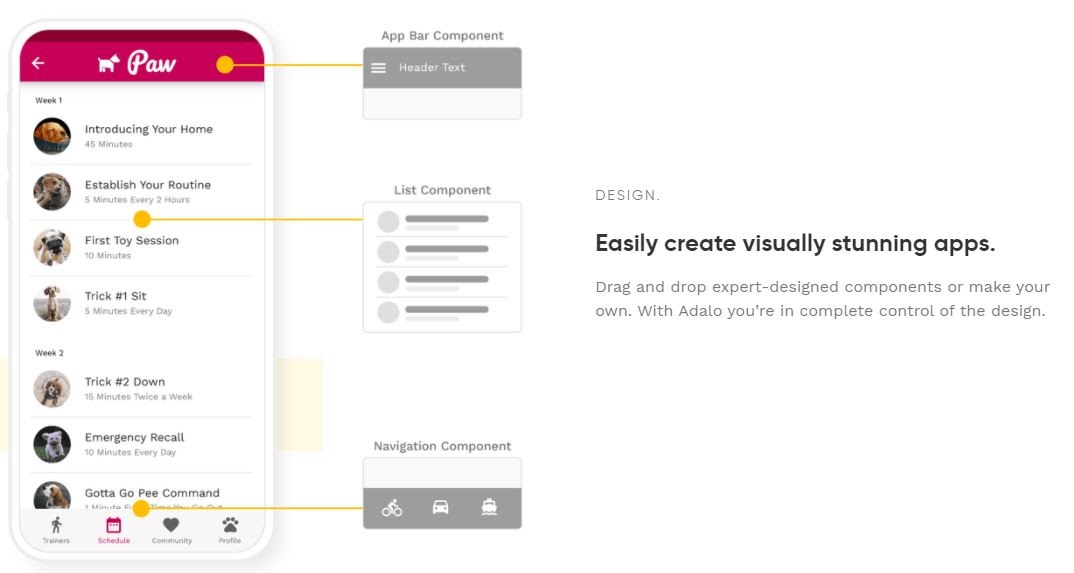Open the Trainers tab icon
1074x573 pixels.
56,530
